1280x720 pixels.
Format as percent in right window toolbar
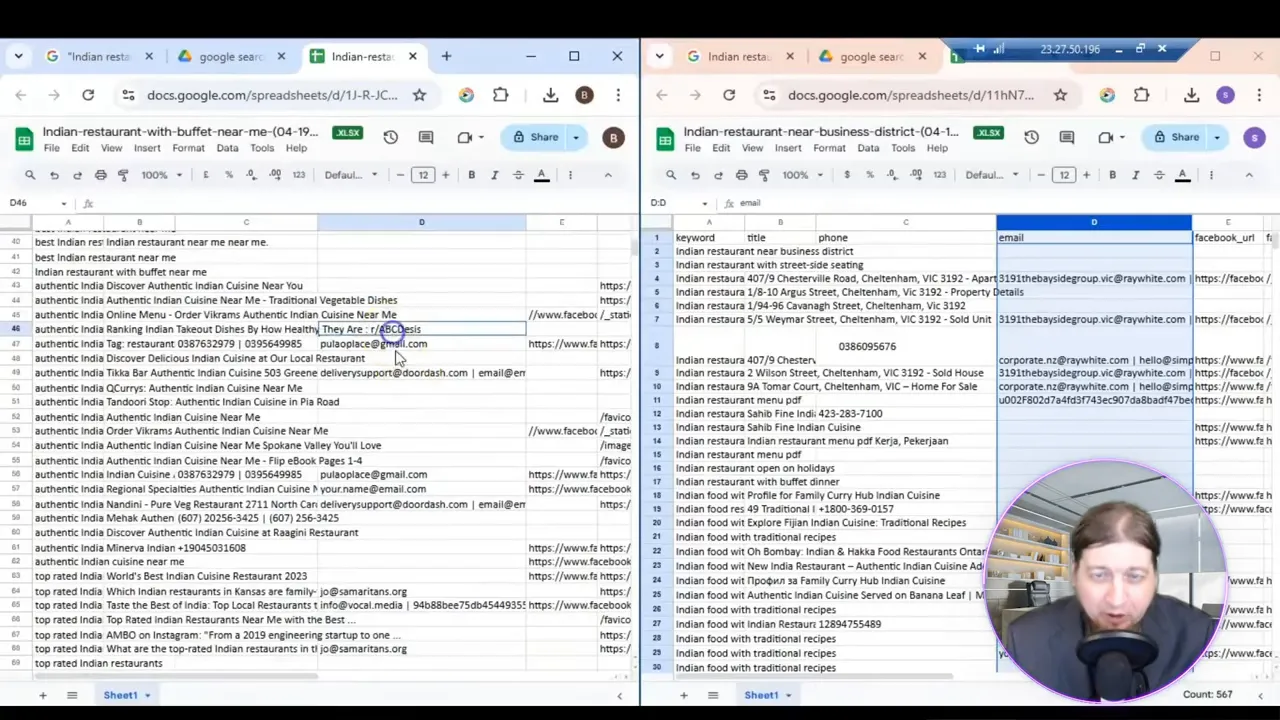[869, 175]
